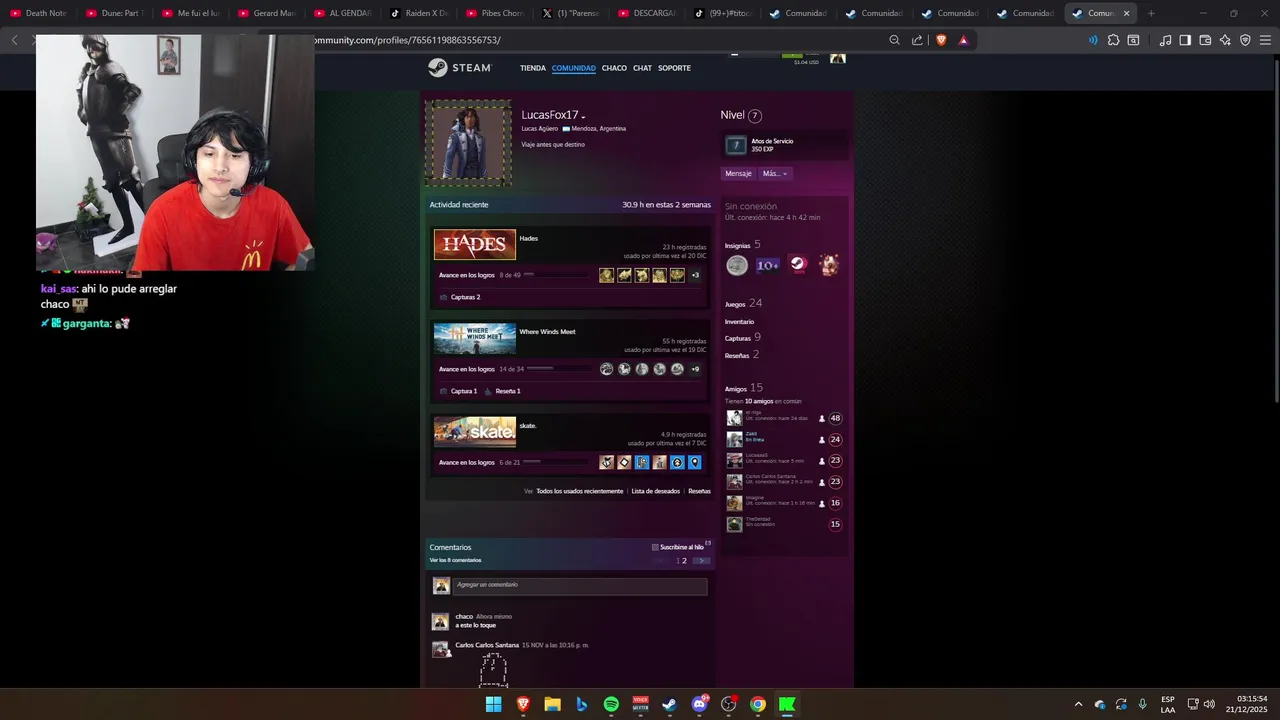Click the zoom magnifier icon in address bar
This screenshot has width=1280, height=720.
(895, 40)
